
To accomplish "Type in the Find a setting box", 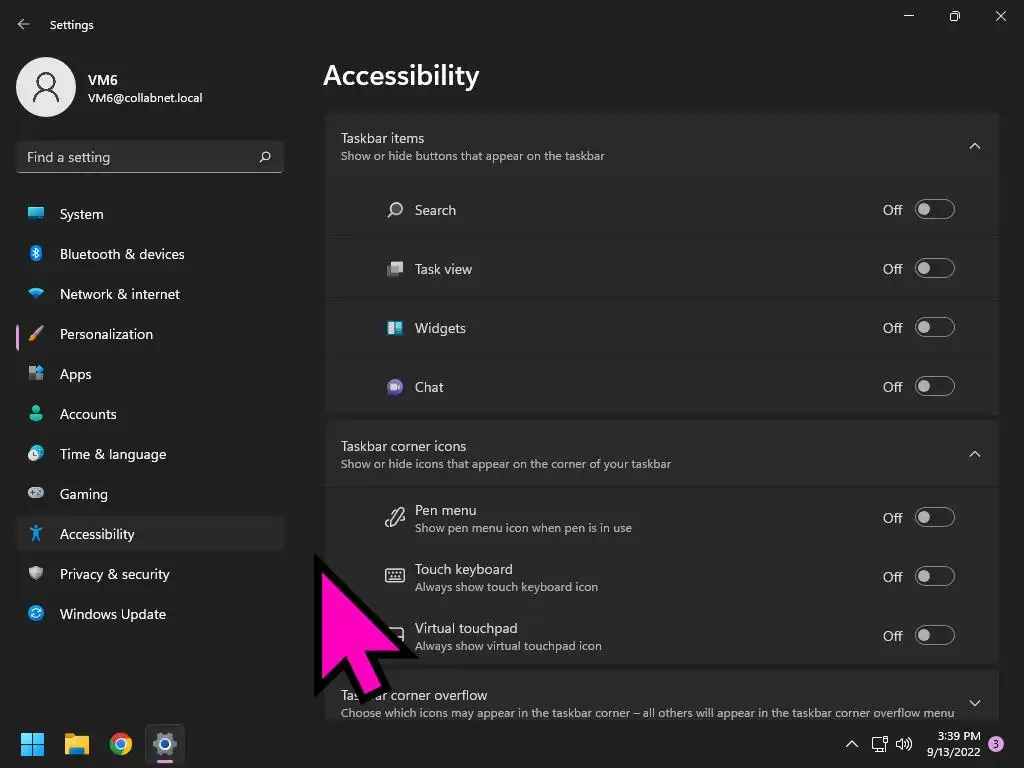I will [x=135, y=157].
